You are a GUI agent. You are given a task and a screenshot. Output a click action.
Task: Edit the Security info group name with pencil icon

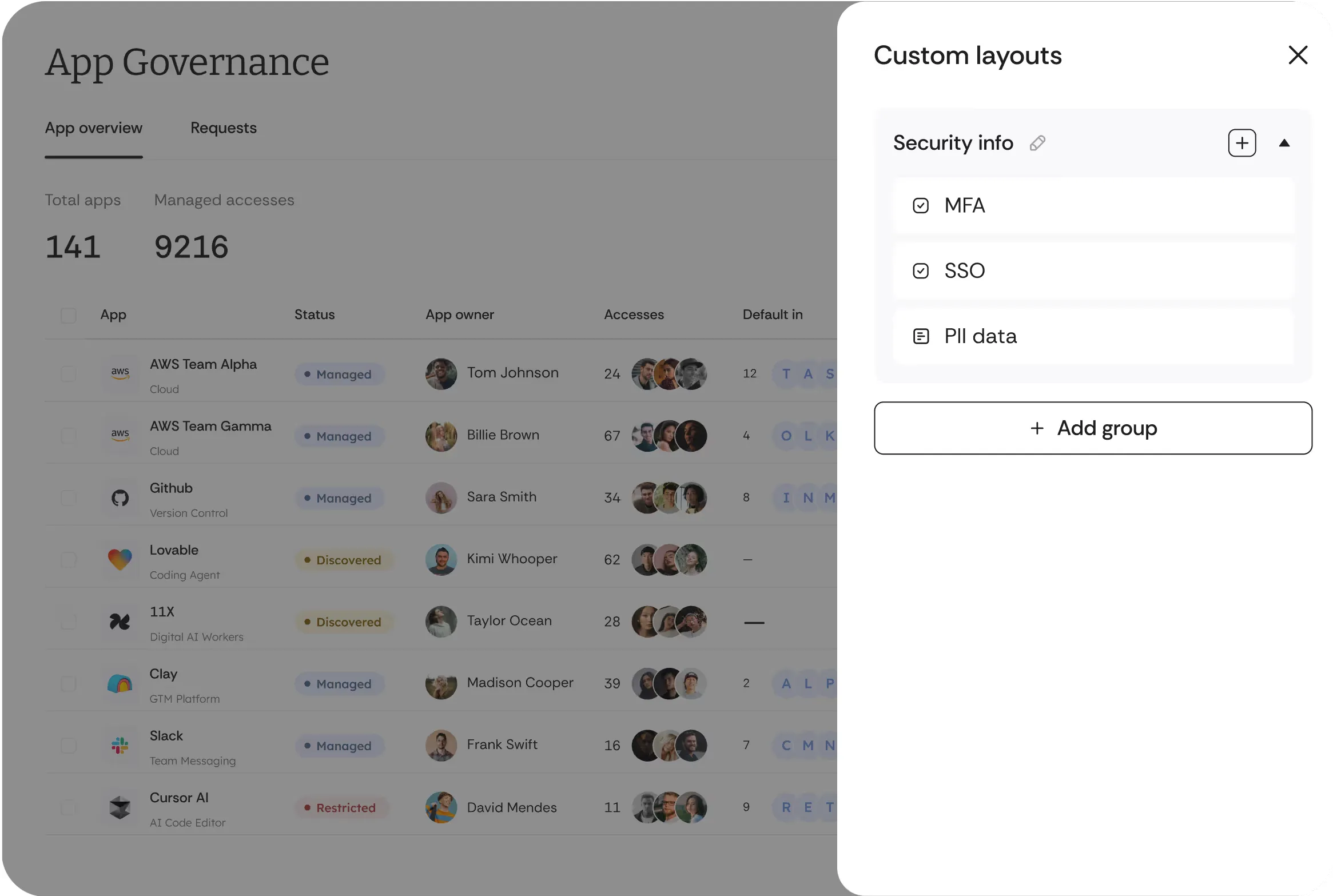1037,143
